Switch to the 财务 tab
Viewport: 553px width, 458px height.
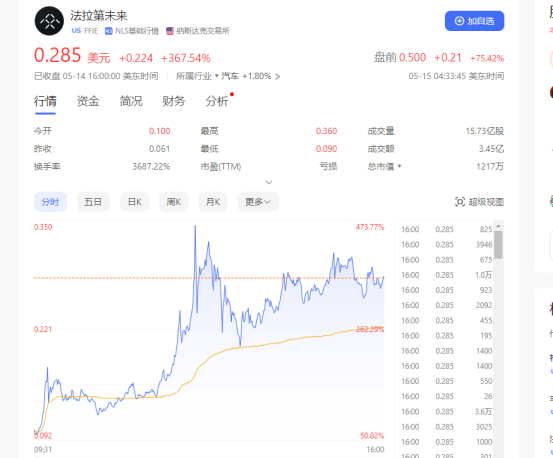[174, 101]
